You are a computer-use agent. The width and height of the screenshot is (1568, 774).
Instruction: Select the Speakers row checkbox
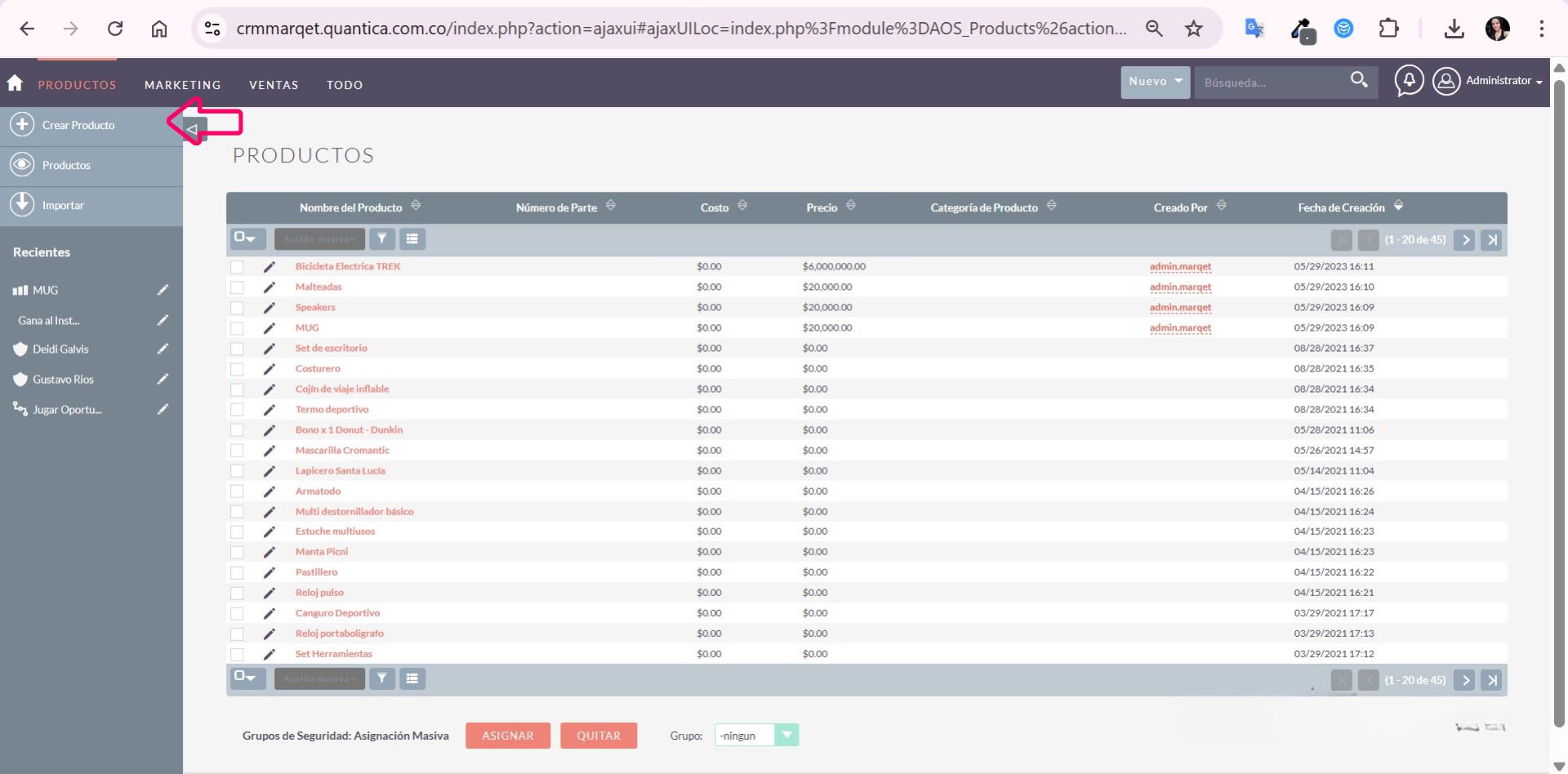(237, 308)
